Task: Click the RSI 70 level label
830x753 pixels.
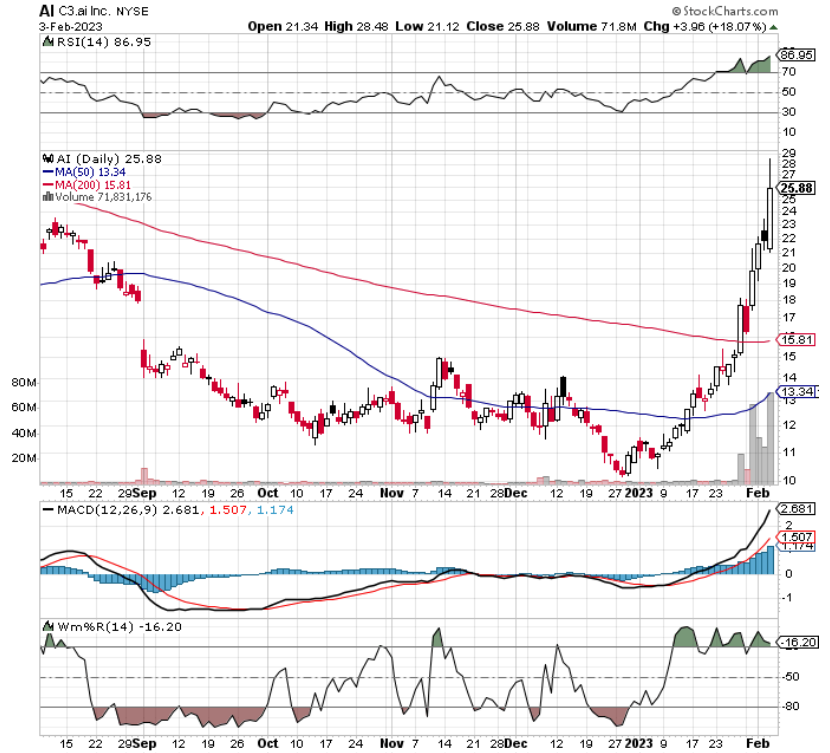Action: (789, 71)
